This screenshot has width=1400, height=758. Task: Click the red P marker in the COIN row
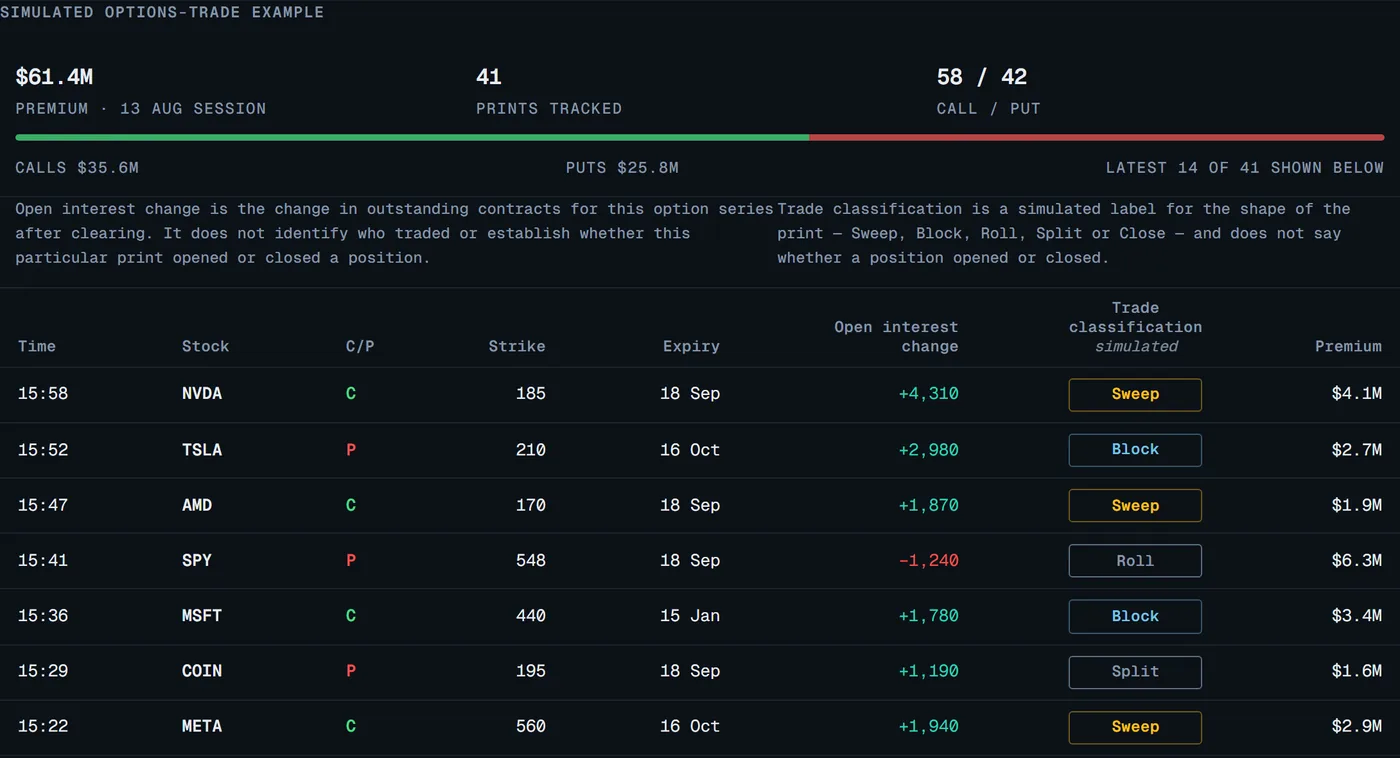pos(351,671)
